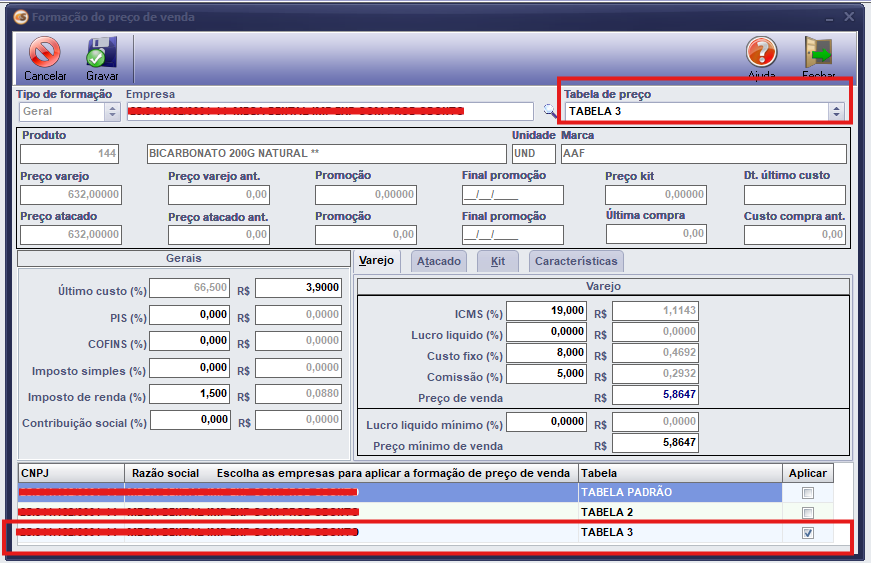Open Ajuda help icon

[761, 53]
